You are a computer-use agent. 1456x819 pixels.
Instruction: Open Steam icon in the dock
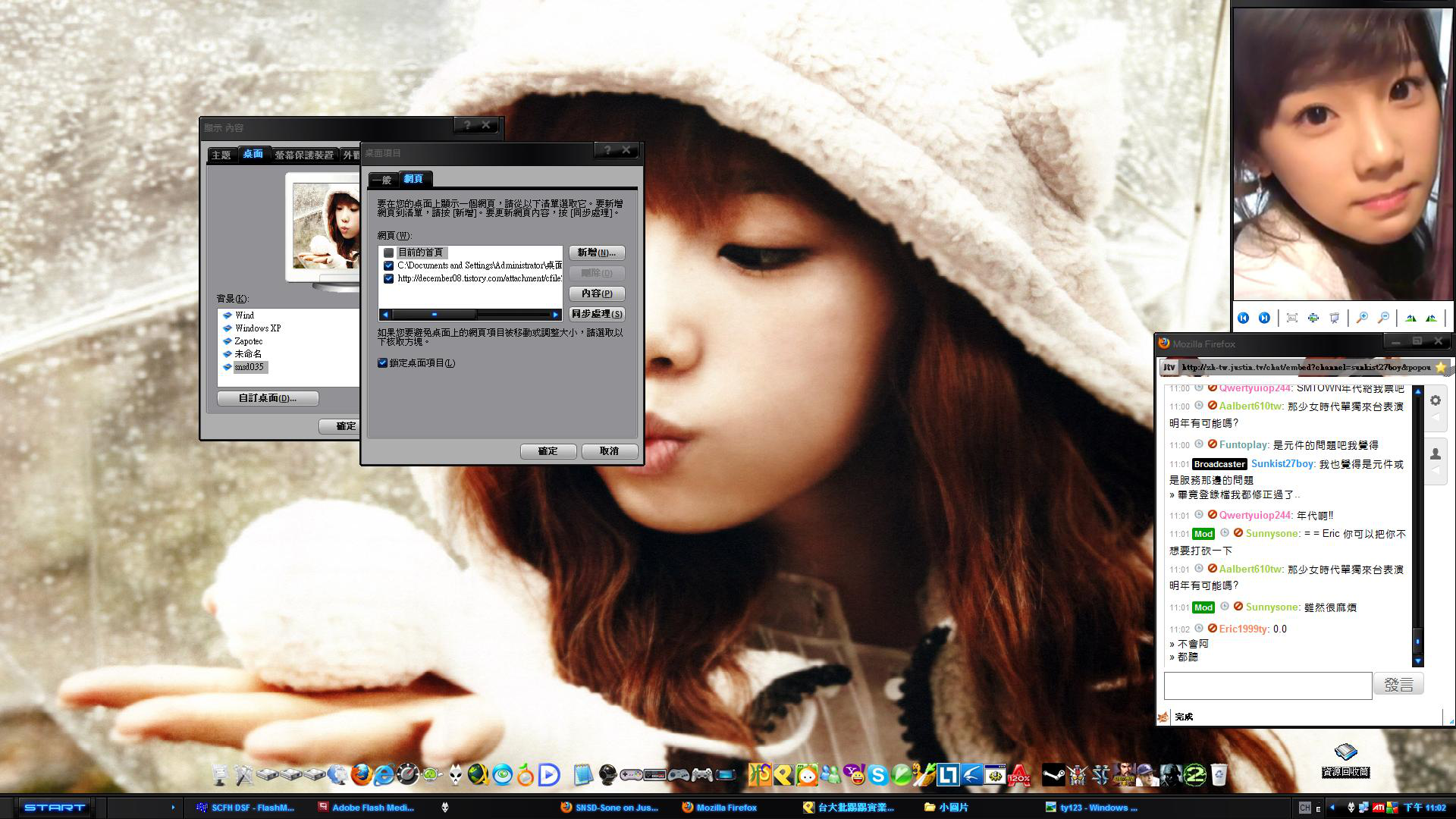(x=1053, y=775)
